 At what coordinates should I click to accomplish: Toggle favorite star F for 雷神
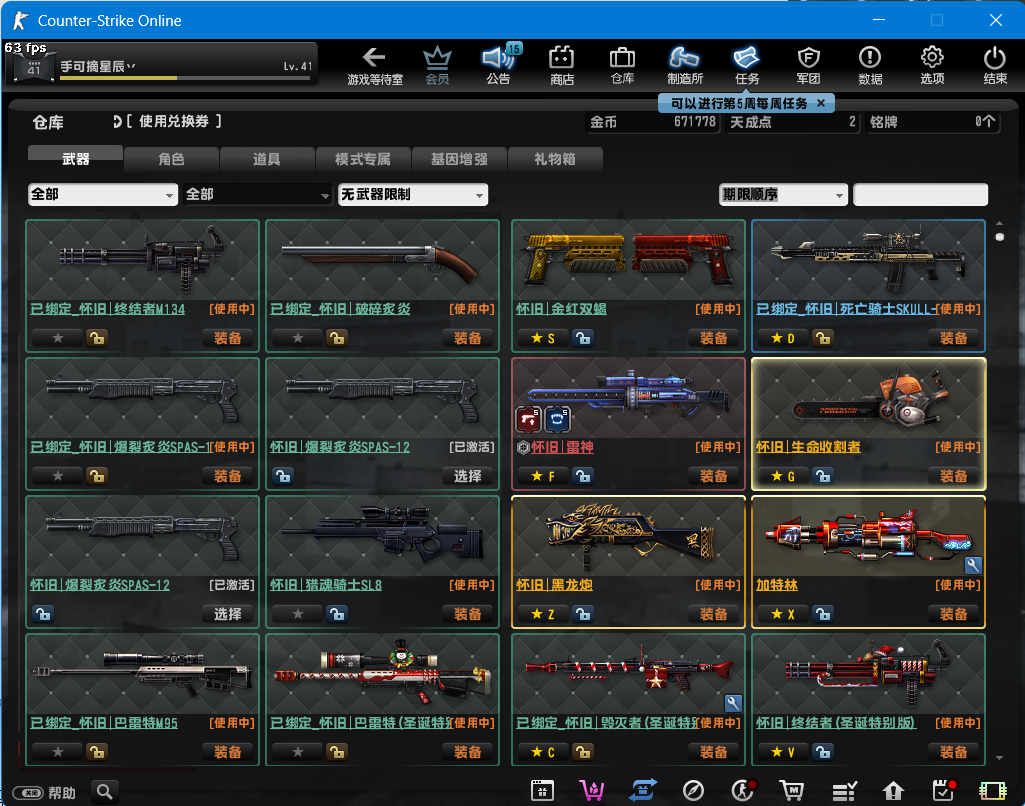click(543, 476)
